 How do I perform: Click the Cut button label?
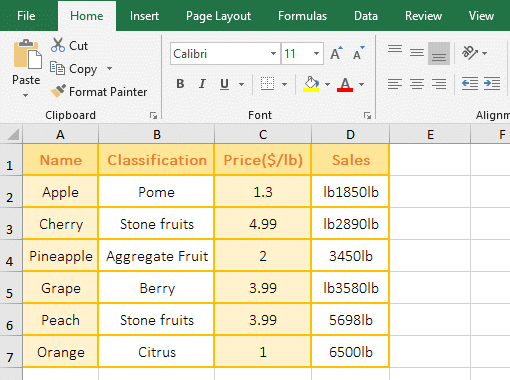[x=78, y=46]
